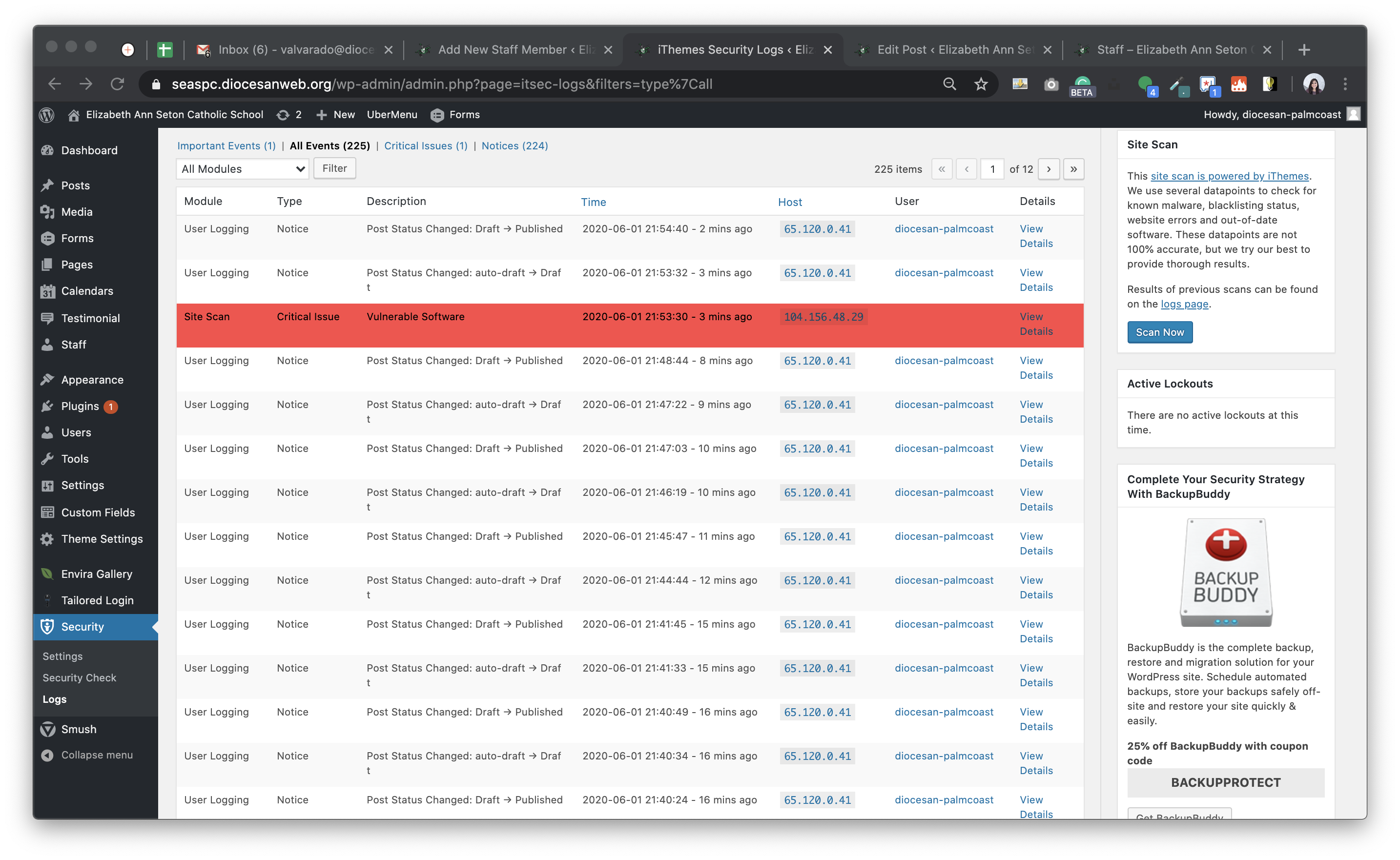Show Critical Issues (1) filter
Viewport: 1400px width, 860px height.
[x=426, y=145]
